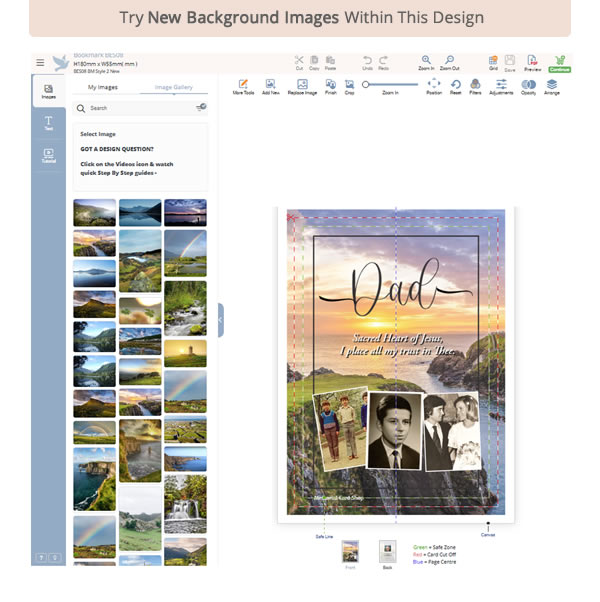Open the Text panel in sidebar
The height and width of the screenshot is (602, 600).
pyautogui.click(x=48, y=123)
